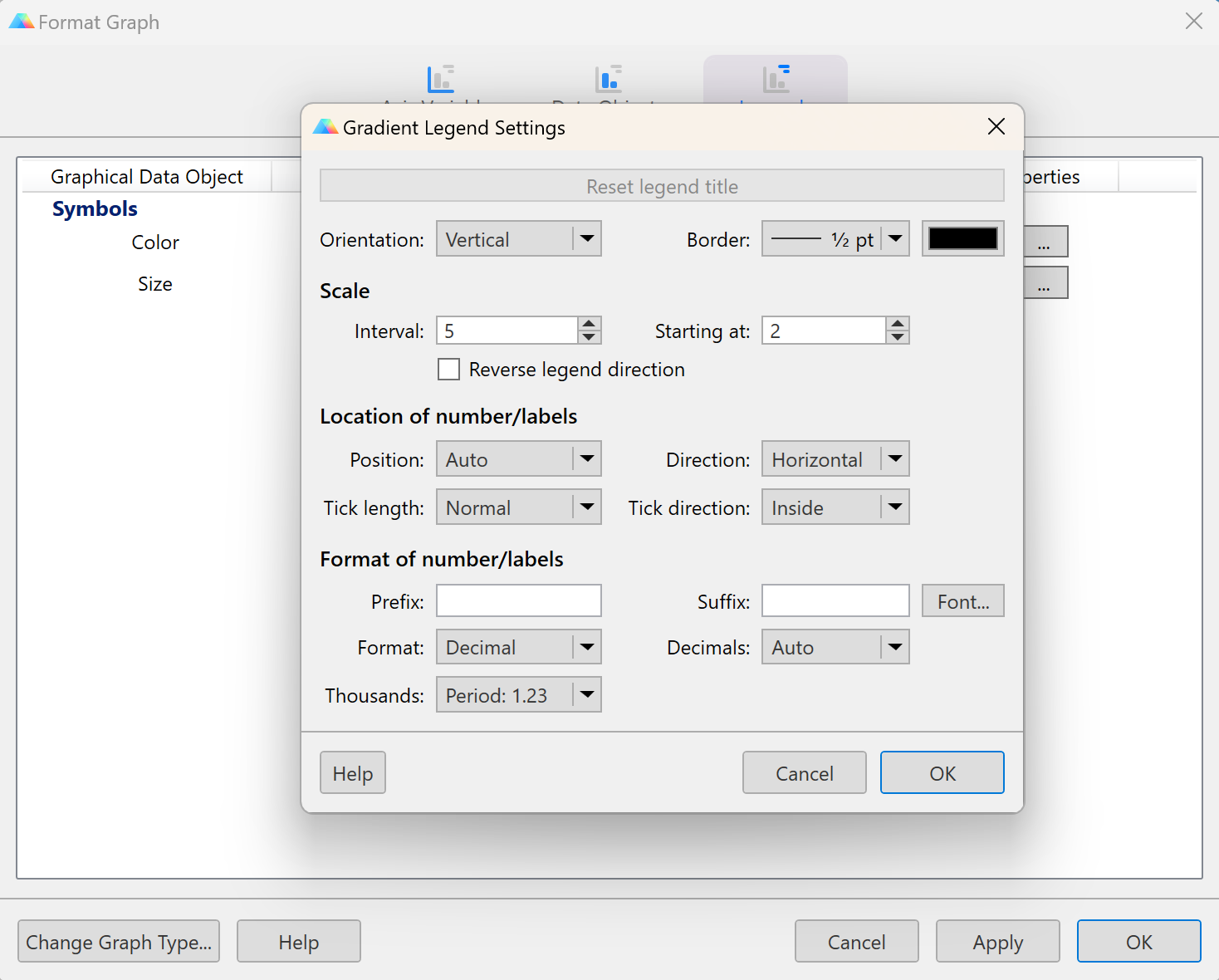
Task: Click the Legend tab icon
Action: [776, 79]
